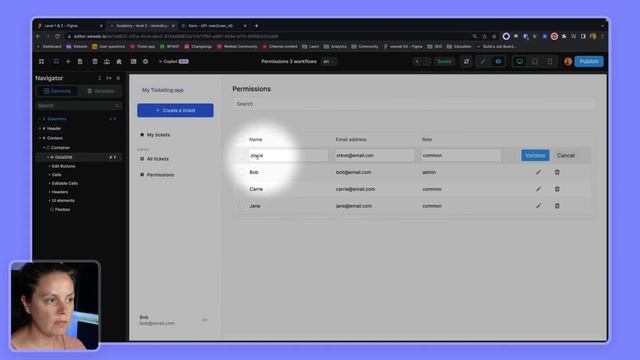The image size is (640, 360).
Task: Click the Validate button
Action: (535, 156)
